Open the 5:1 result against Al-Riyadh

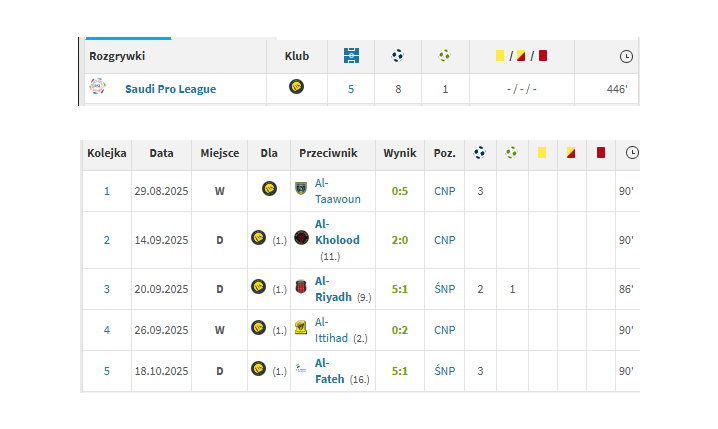(x=399, y=289)
